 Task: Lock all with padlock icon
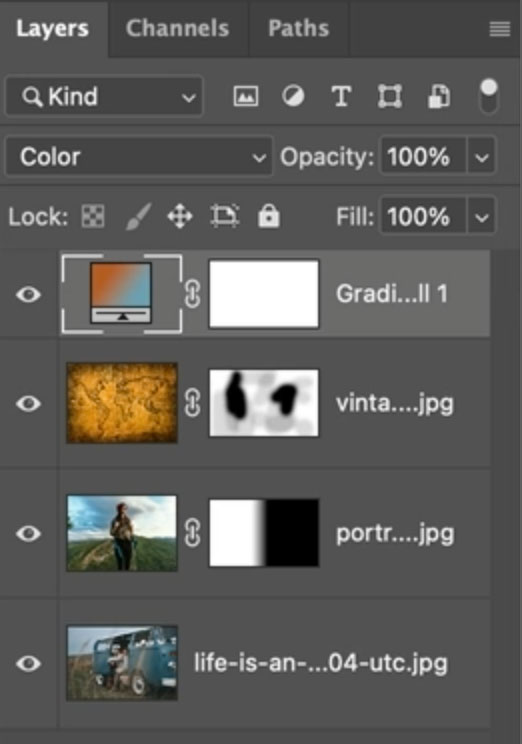coord(269,216)
